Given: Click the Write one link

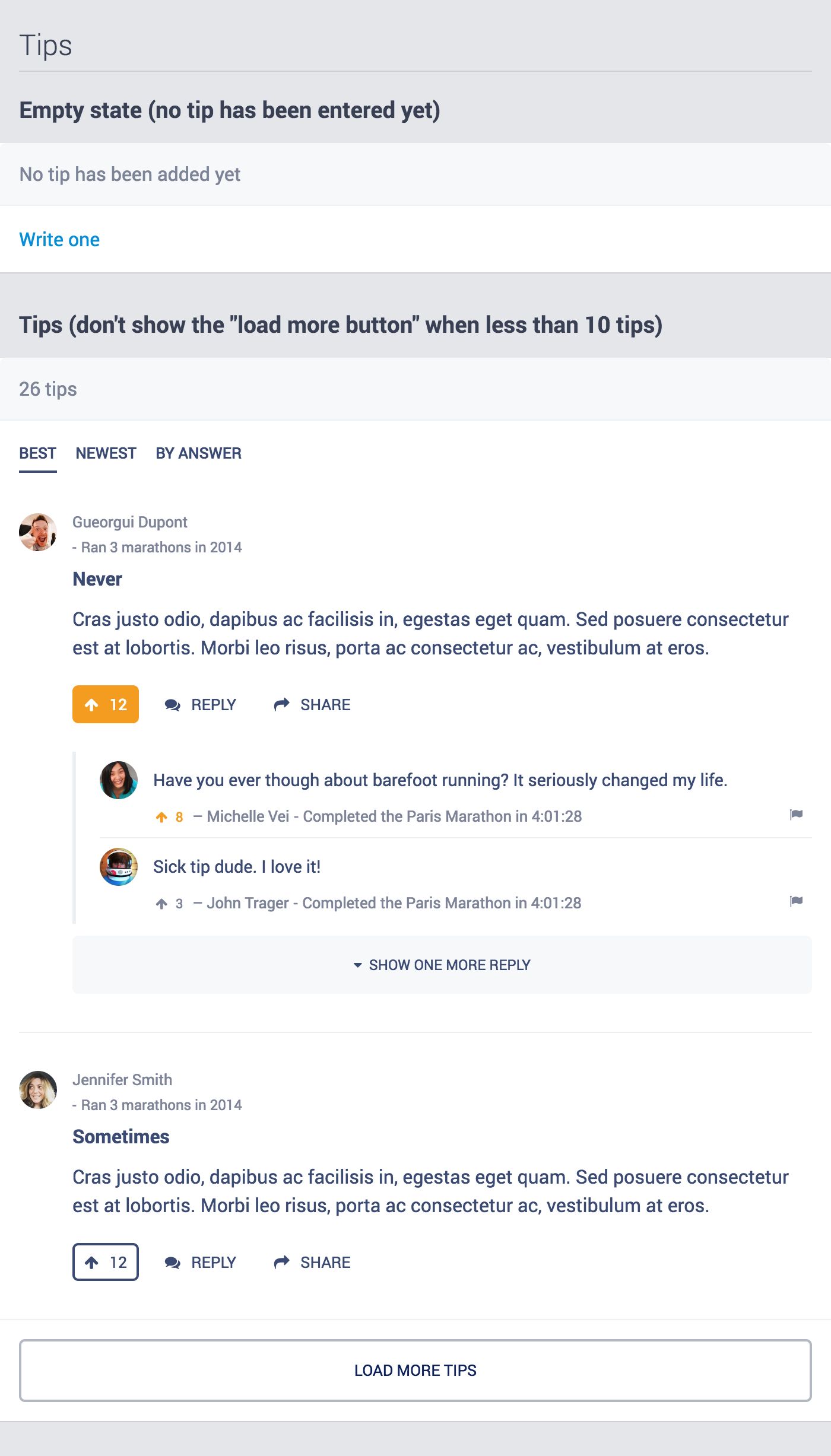Looking at the screenshot, I should point(59,240).
